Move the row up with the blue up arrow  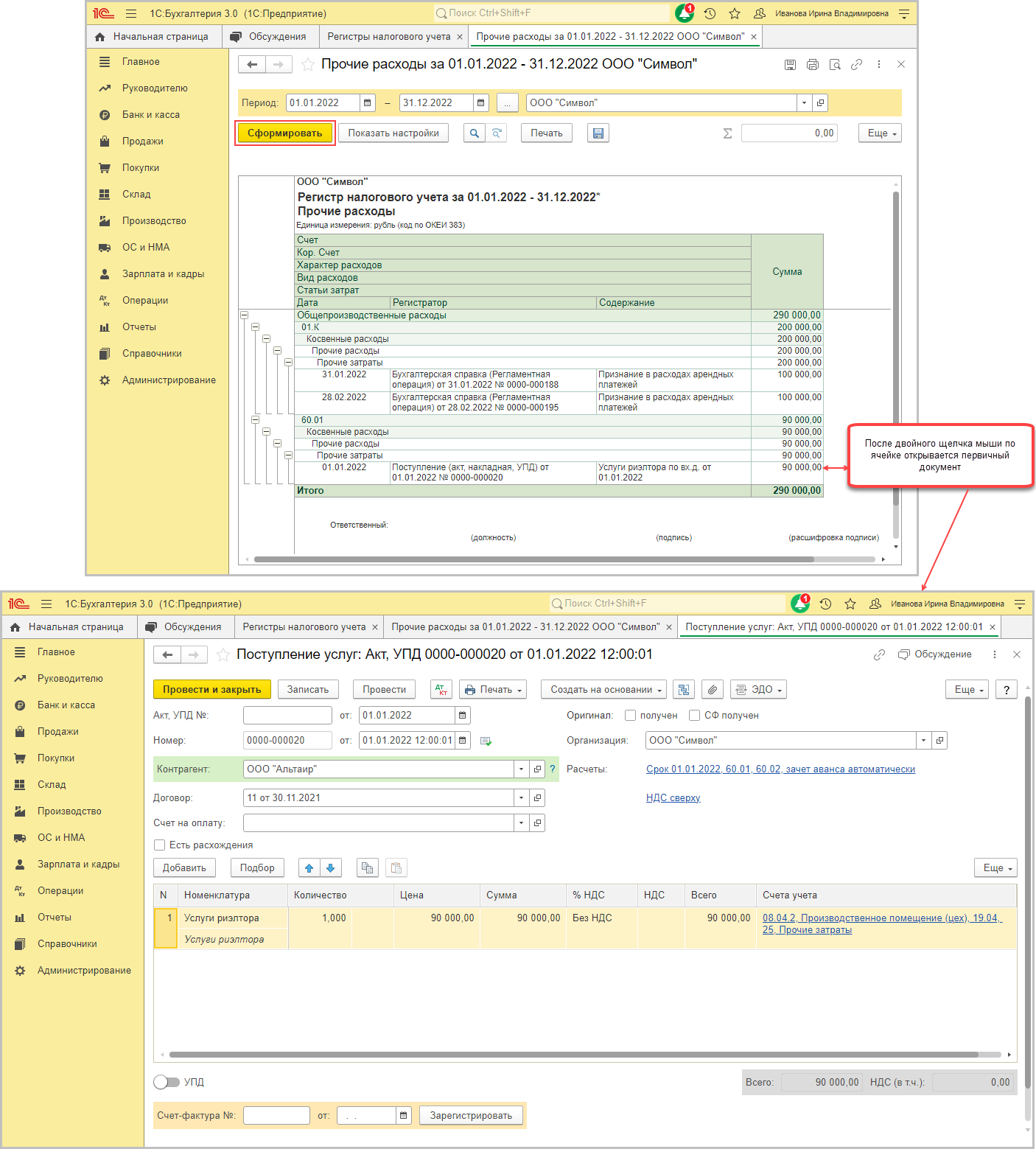pyautogui.click(x=309, y=868)
